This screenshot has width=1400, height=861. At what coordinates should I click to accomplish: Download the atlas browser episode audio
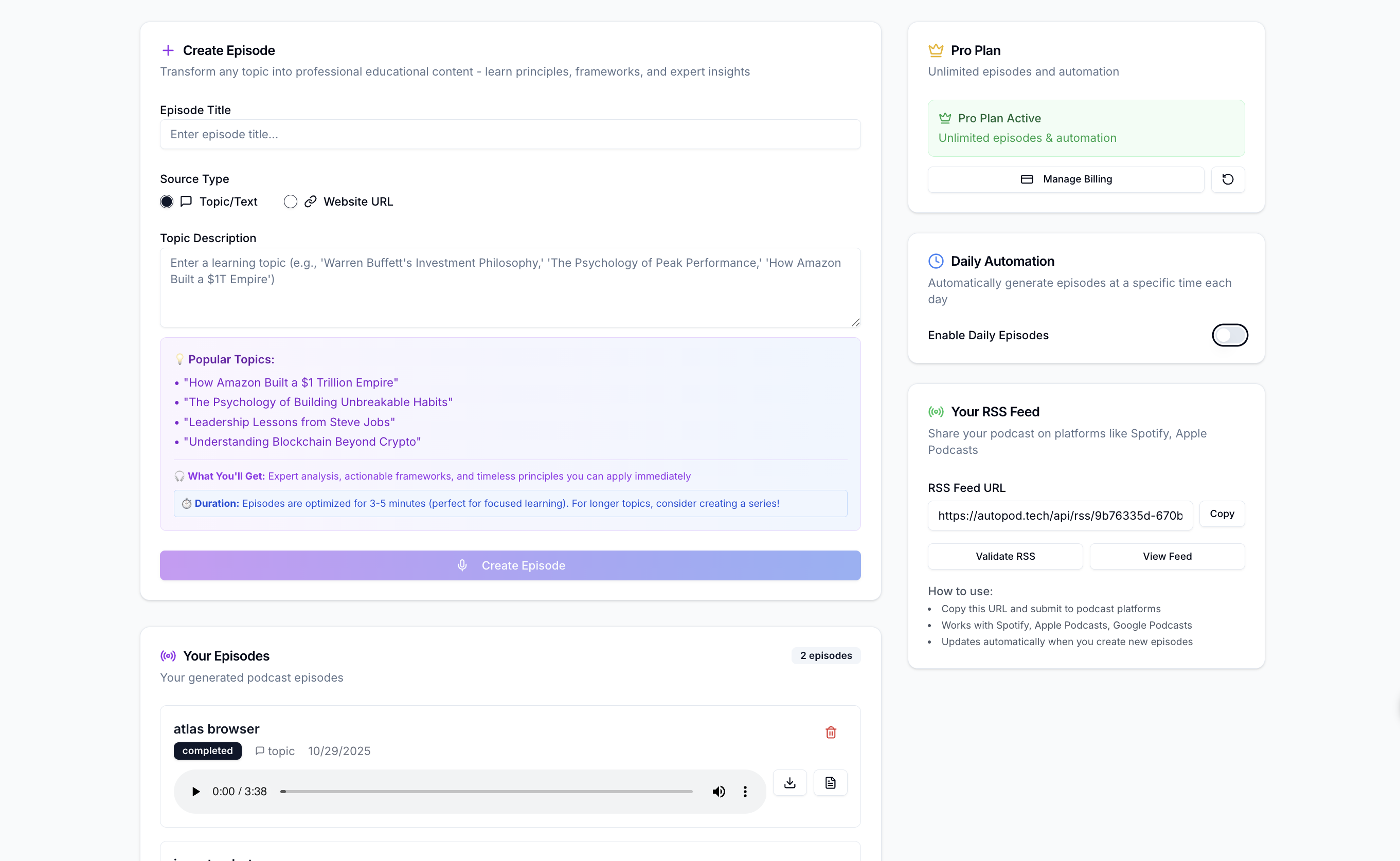789,783
